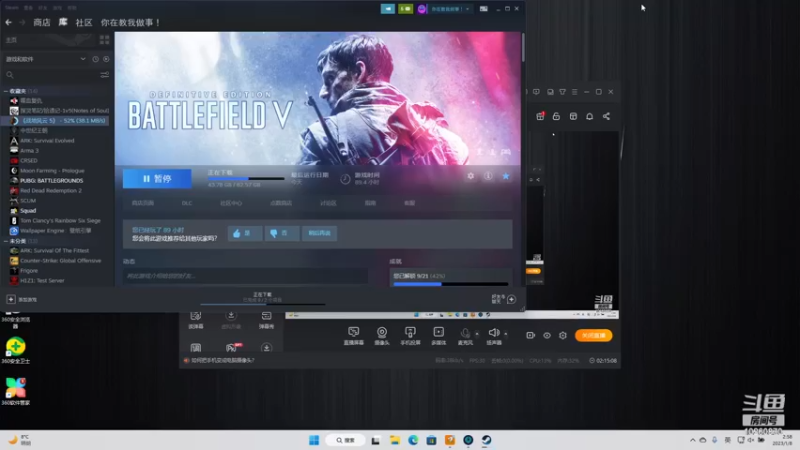Click the game download progress bar
The width and height of the screenshot is (800, 450).
point(246,179)
